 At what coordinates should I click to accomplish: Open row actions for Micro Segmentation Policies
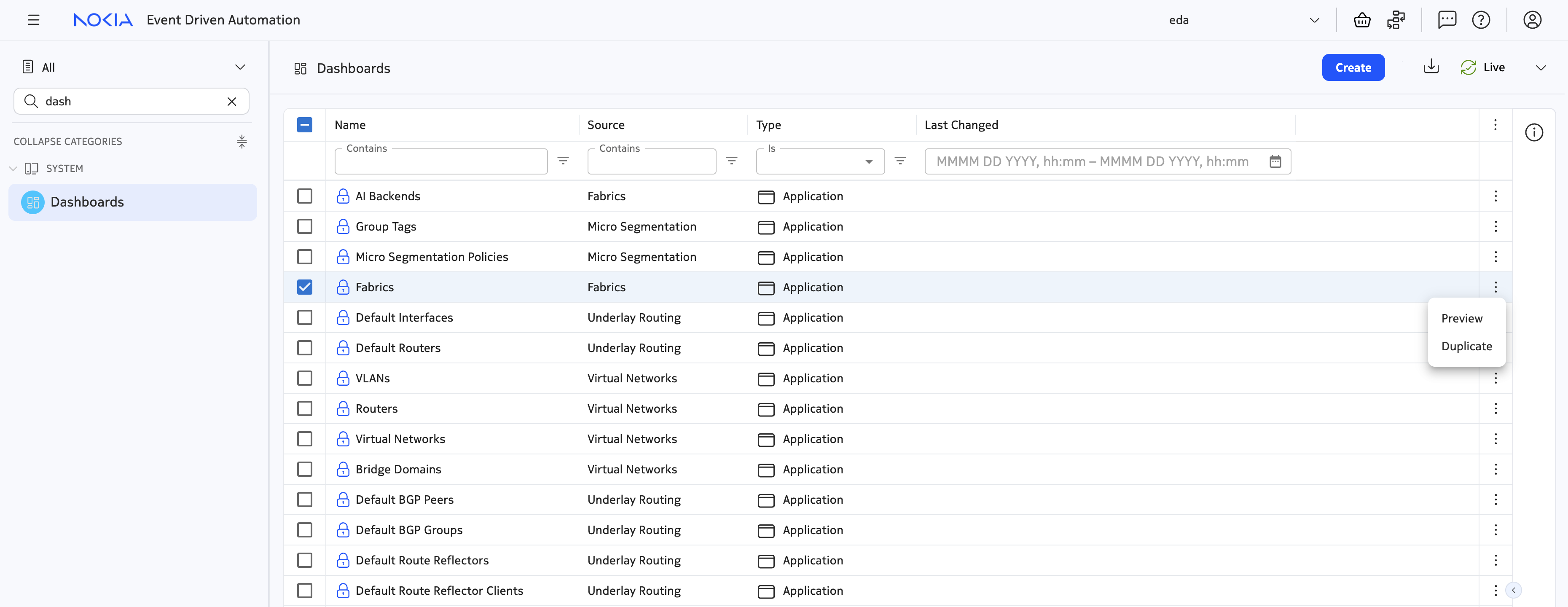pyautogui.click(x=1496, y=257)
